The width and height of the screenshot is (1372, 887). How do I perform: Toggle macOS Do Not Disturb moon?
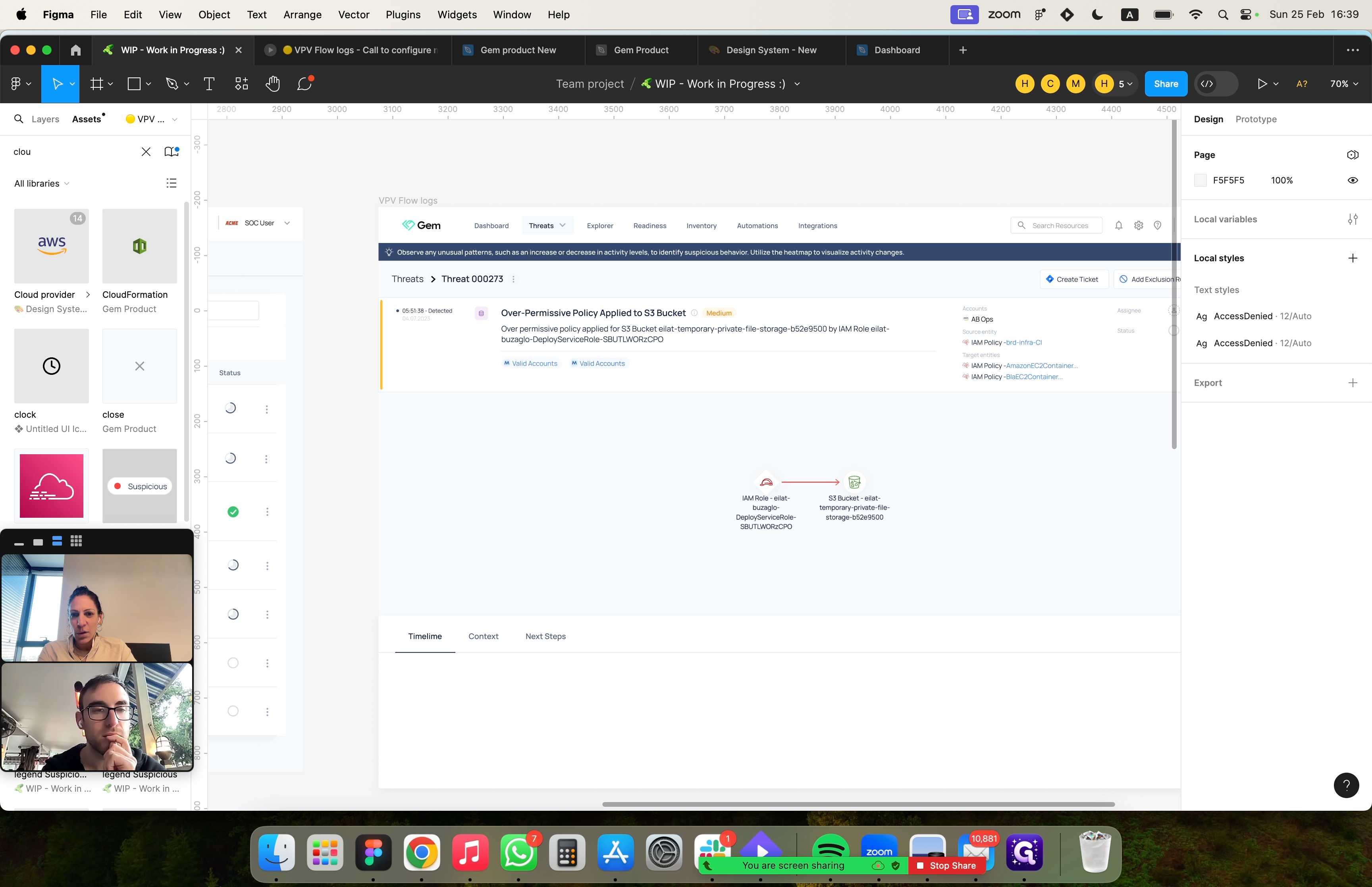point(1097,14)
